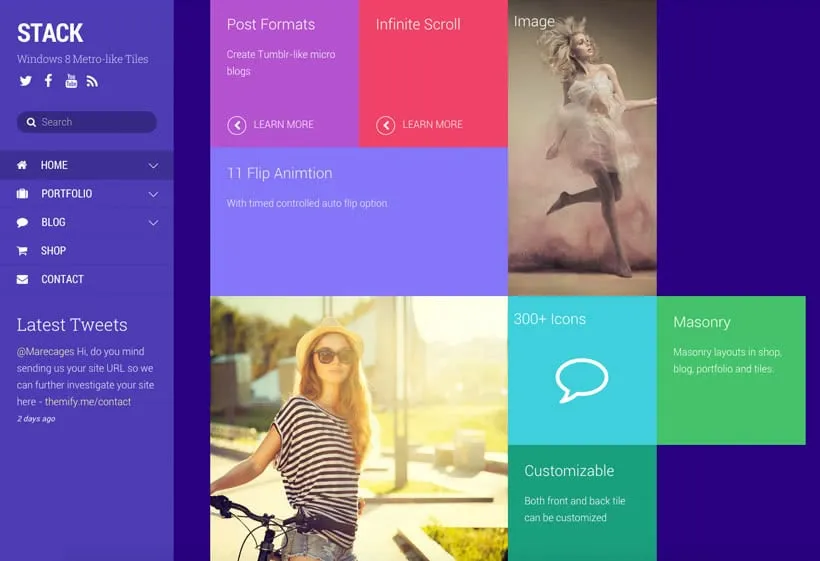
Task: Click 'Create Tumblr-like micro blogs' text
Action: point(281,63)
